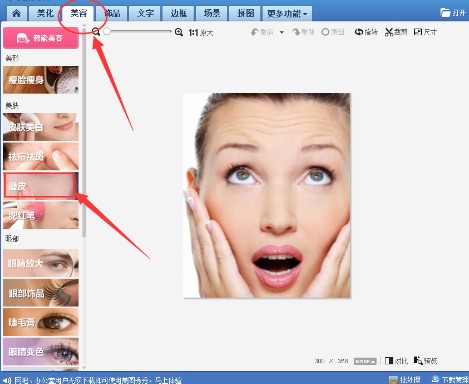The width and height of the screenshot is (469, 384).
Task: Open the 腮红笔 blush tool
Action: pyautogui.click(x=41, y=215)
